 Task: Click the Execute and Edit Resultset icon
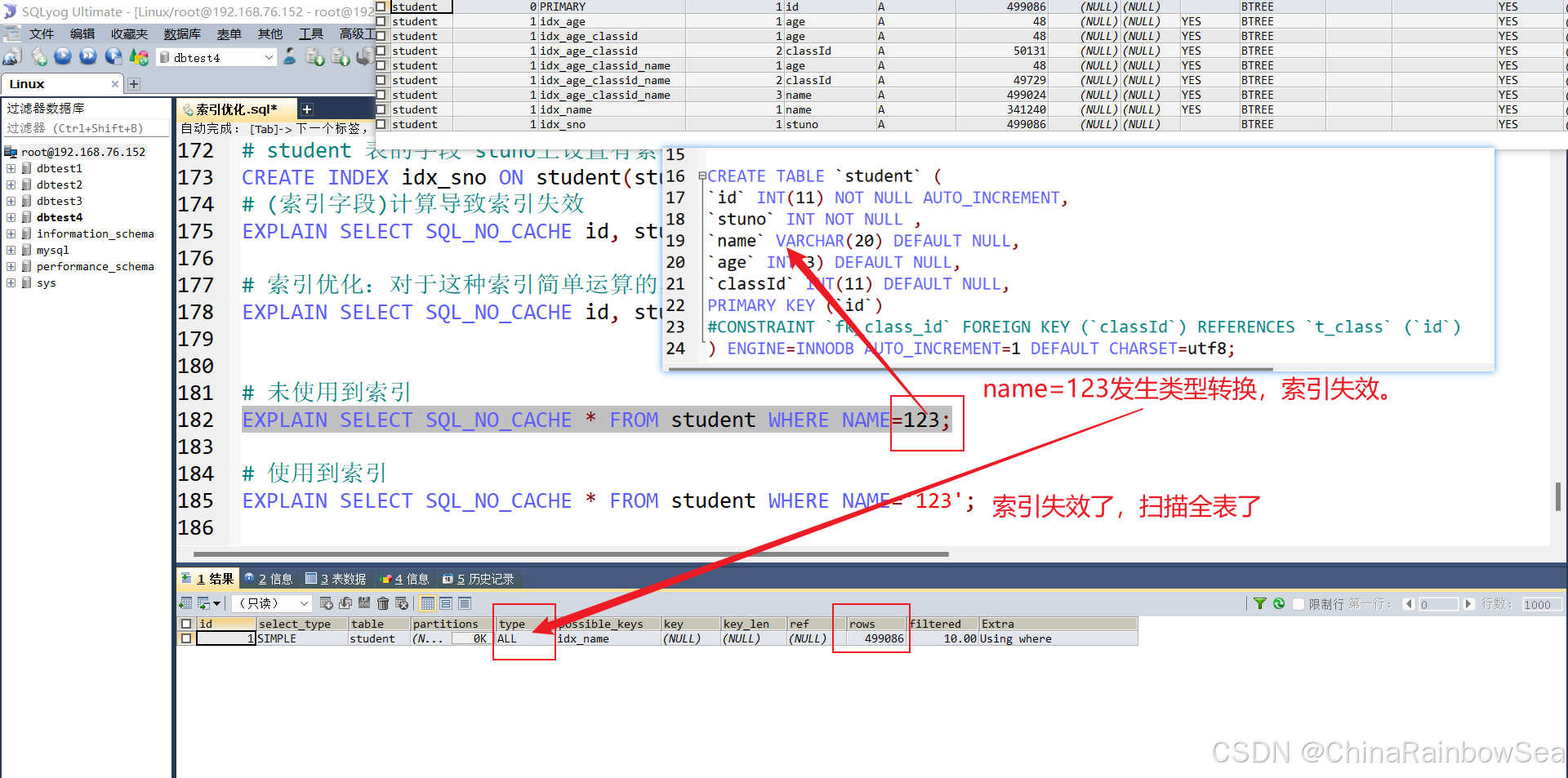(114, 57)
